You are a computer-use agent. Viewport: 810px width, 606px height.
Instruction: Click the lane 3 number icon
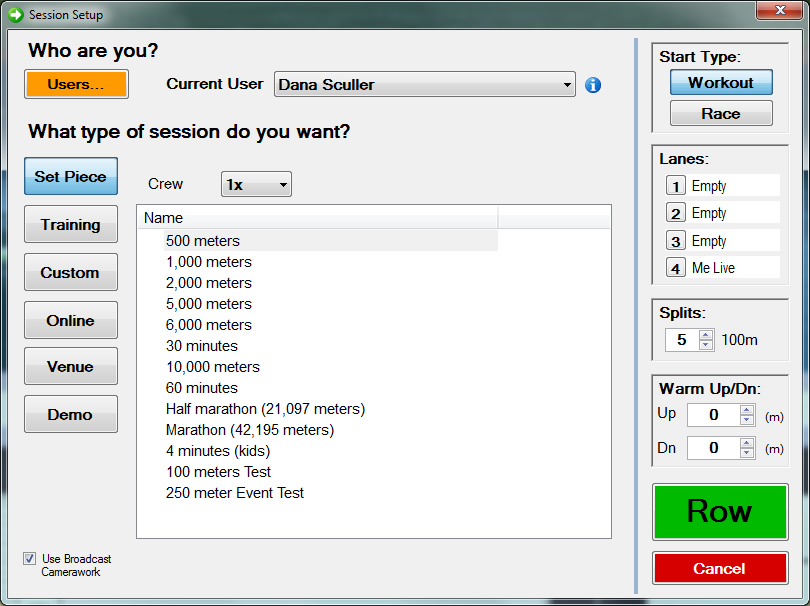click(676, 241)
